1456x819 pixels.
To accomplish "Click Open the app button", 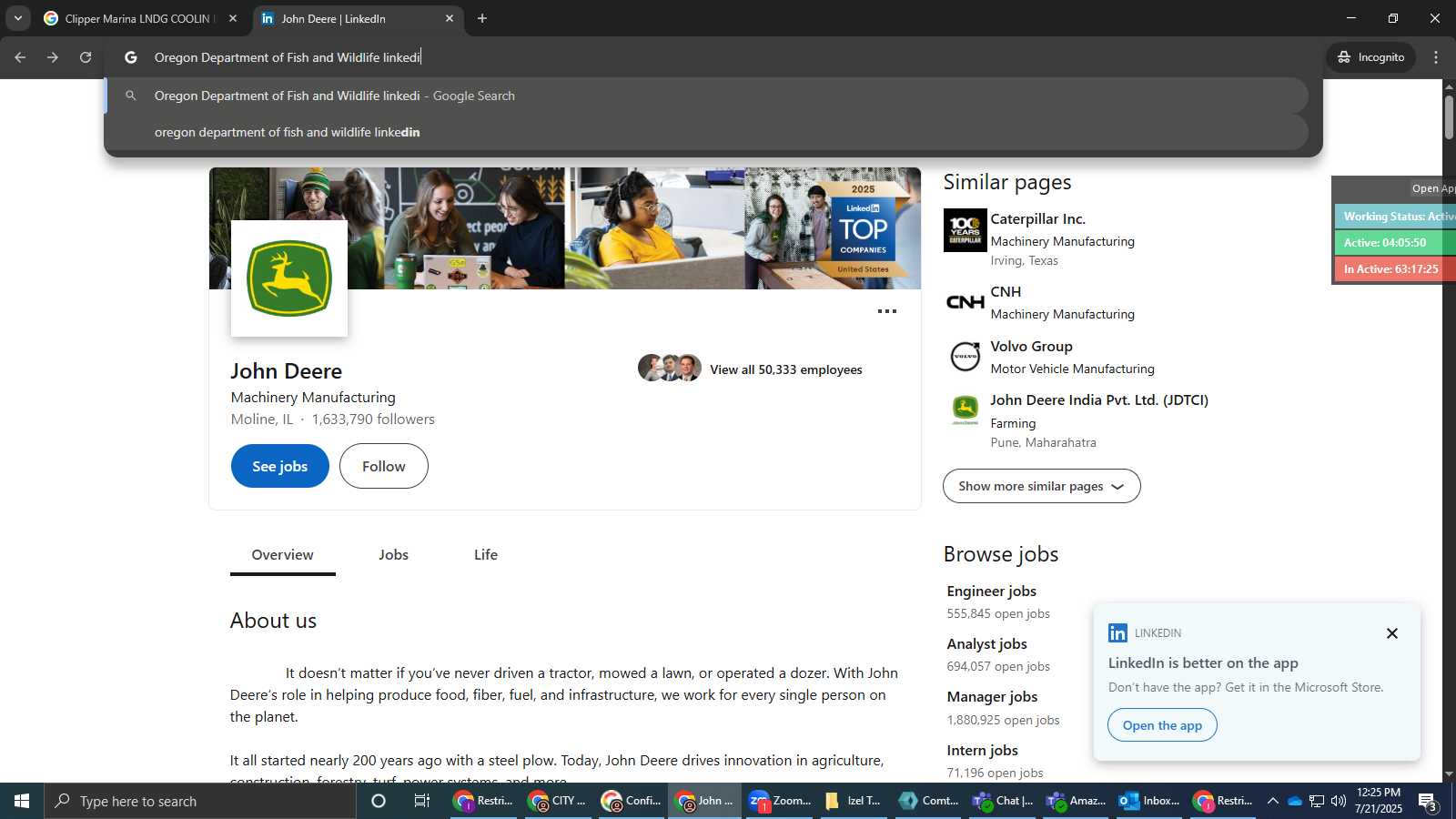I will 1162,725.
